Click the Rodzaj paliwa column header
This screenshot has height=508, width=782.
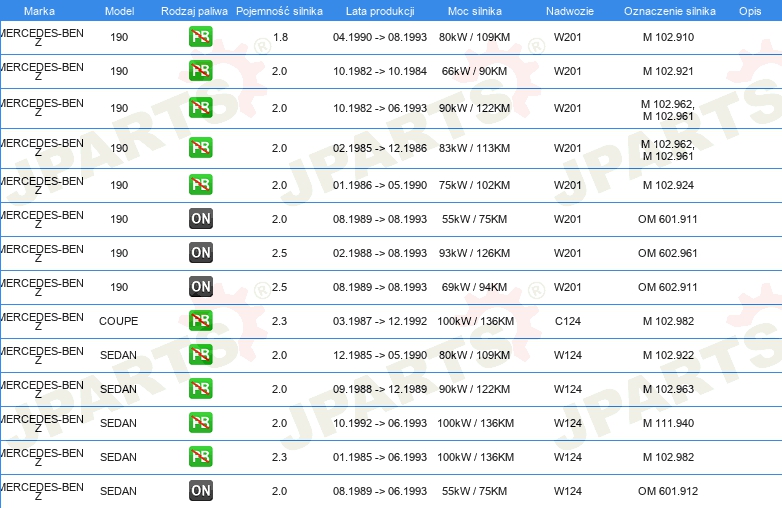194,11
